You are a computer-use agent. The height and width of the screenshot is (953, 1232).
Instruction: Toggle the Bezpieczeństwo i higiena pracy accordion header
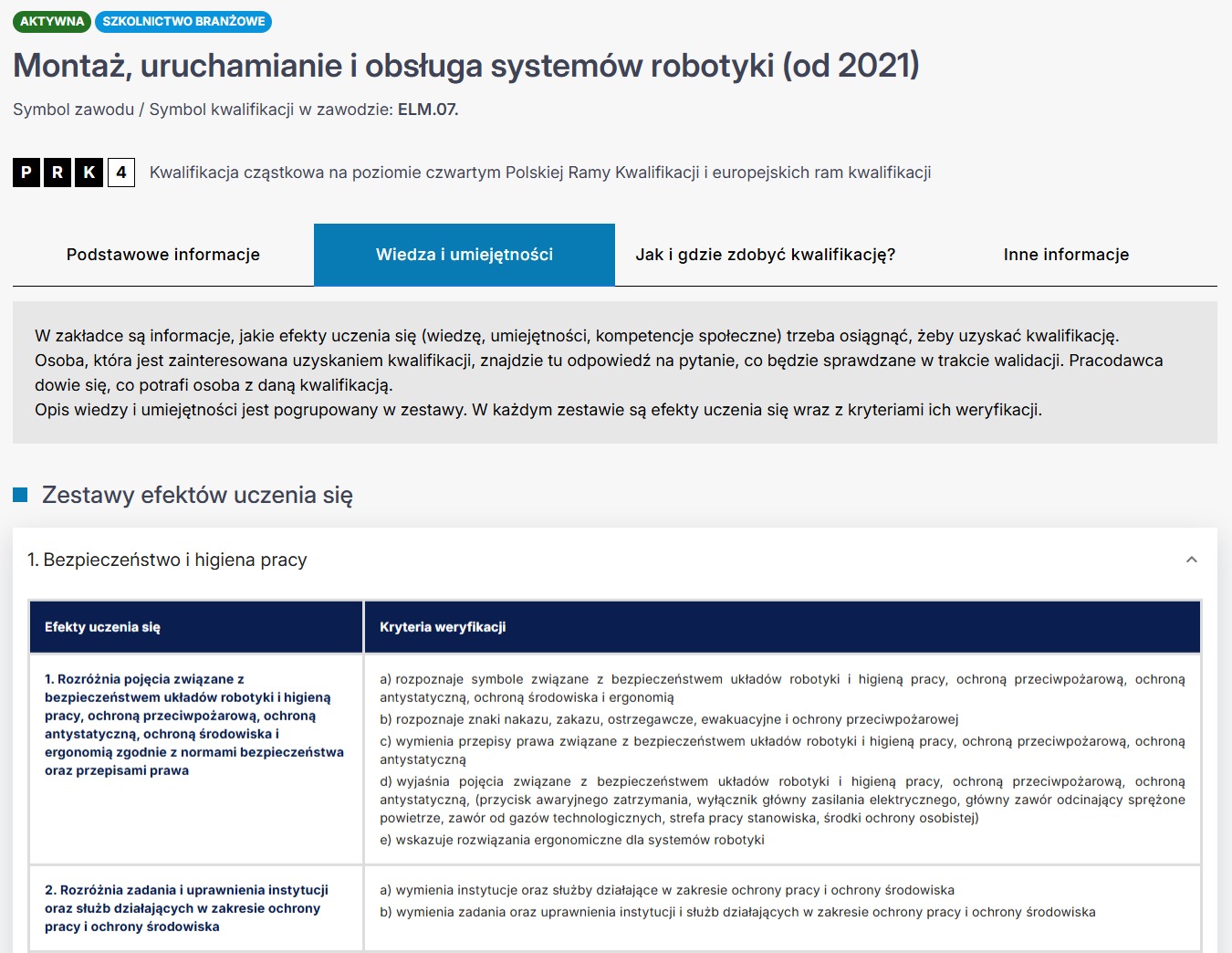(x=167, y=560)
